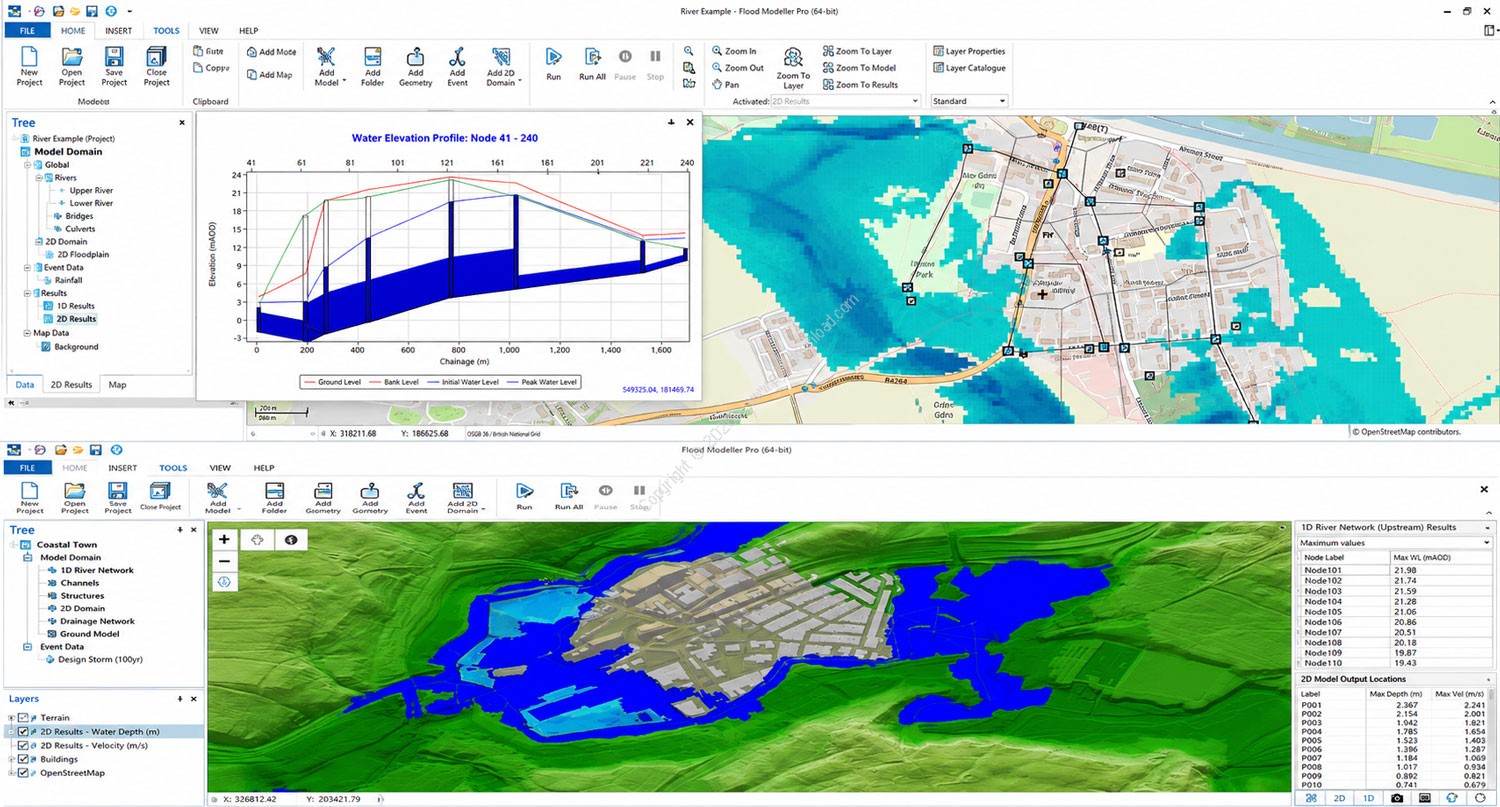This screenshot has height=807, width=1500.
Task: Select the Pan tool in the ribbon
Action: click(726, 85)
